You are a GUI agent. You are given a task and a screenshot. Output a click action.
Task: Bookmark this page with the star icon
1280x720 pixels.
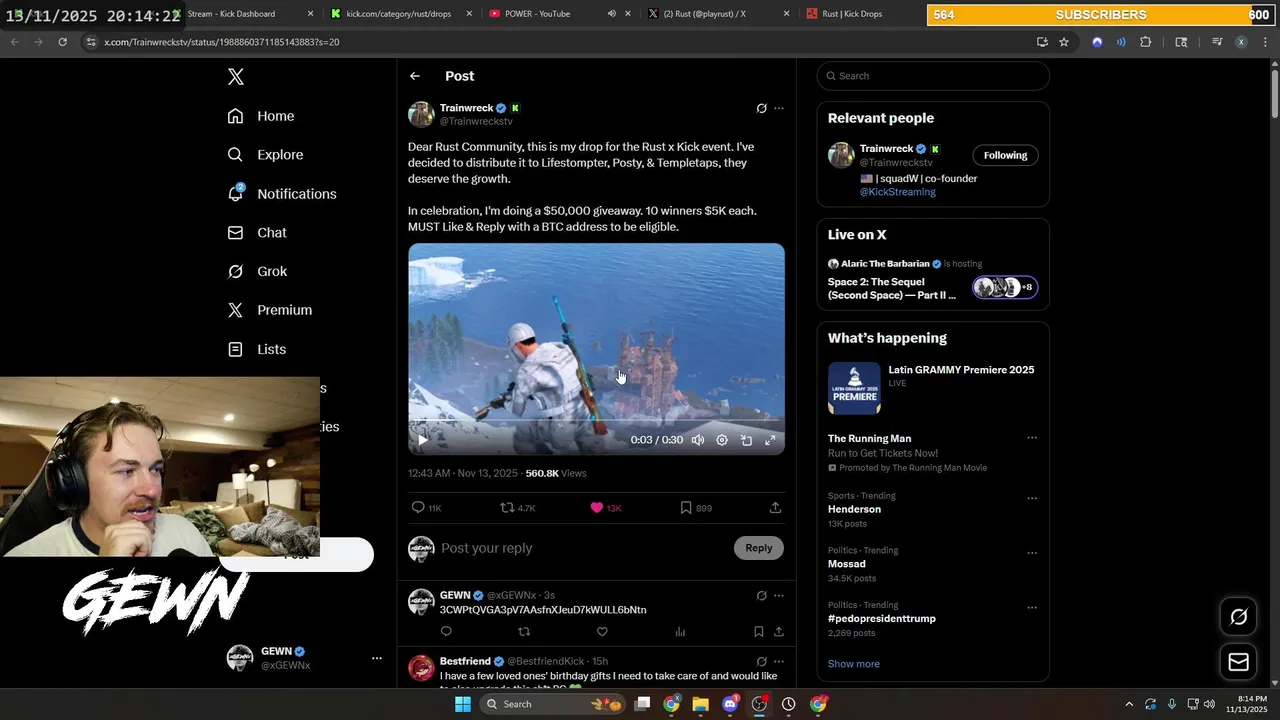[x=1064, y=42]
